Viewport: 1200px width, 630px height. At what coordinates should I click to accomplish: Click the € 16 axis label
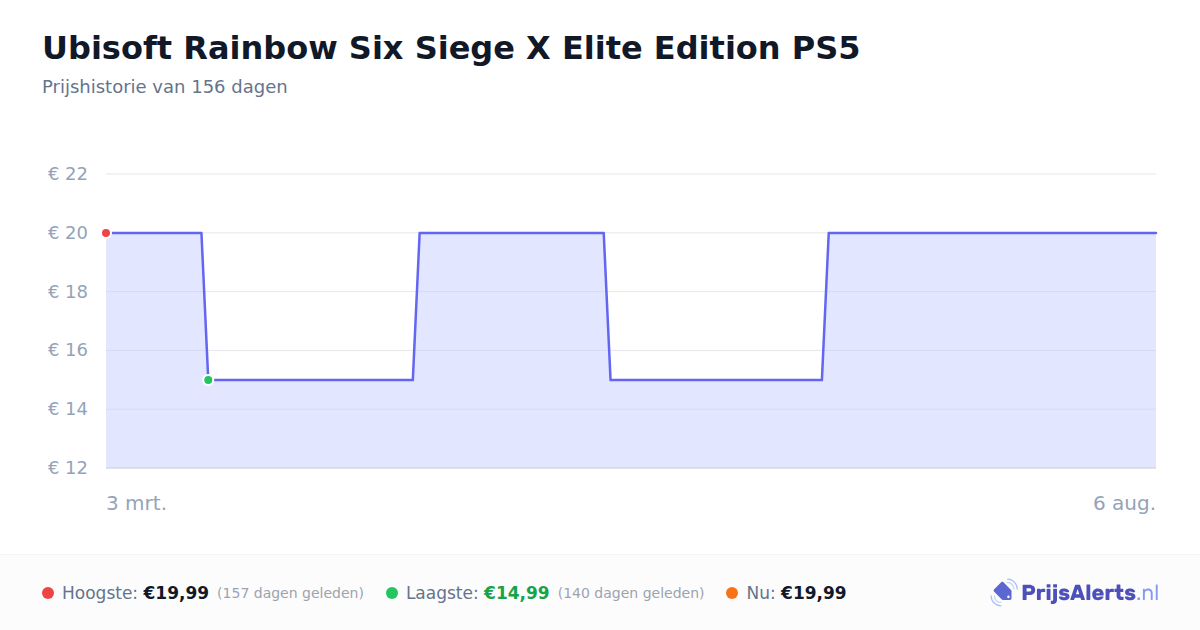tap(68, 350)
